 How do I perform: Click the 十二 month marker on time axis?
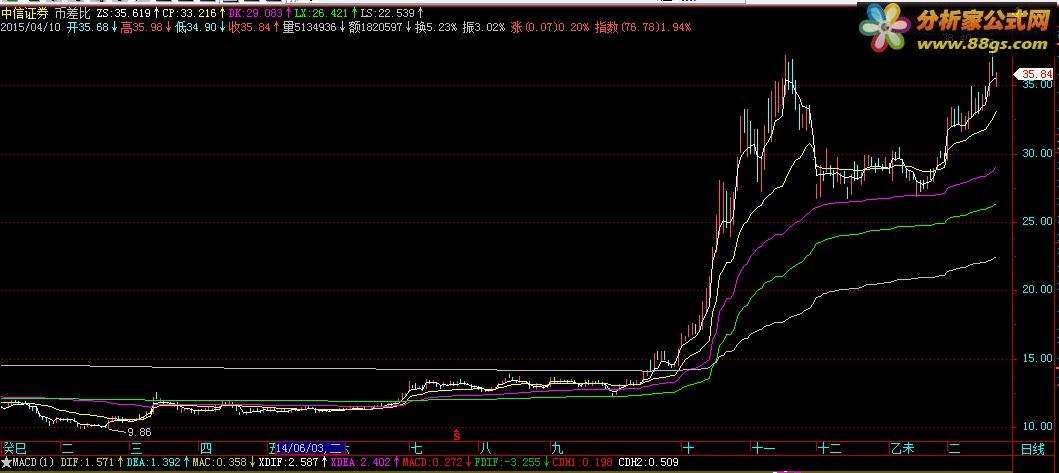[x=831, y=448]
